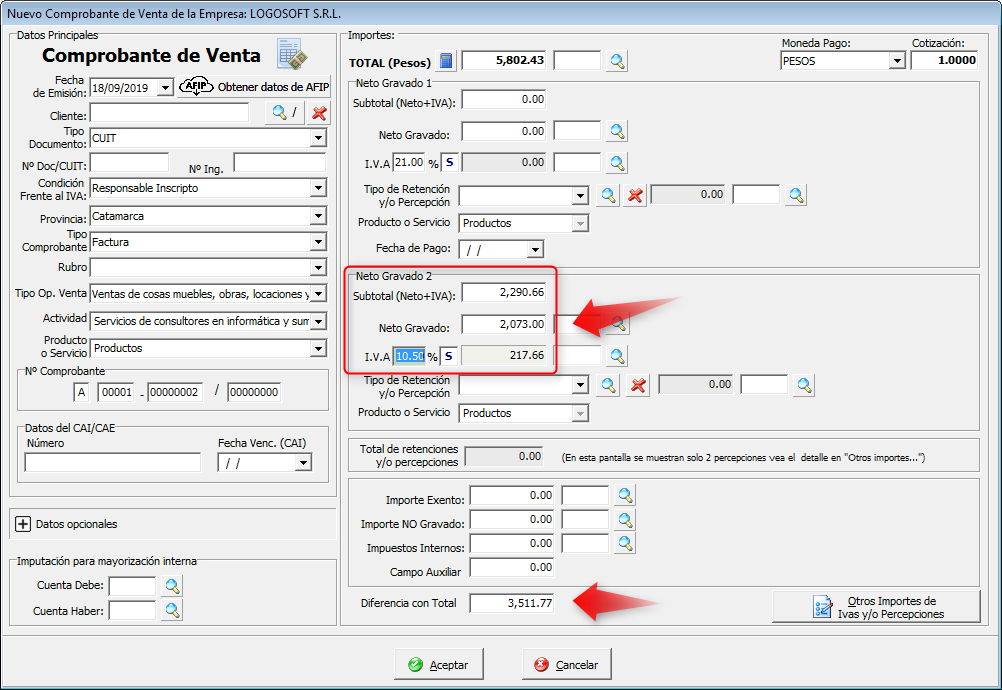Click magnifier beside Neto Gravado 1 field
Image resolution: width=1002 pixels, height=690 pixels.
coord(617,131)
